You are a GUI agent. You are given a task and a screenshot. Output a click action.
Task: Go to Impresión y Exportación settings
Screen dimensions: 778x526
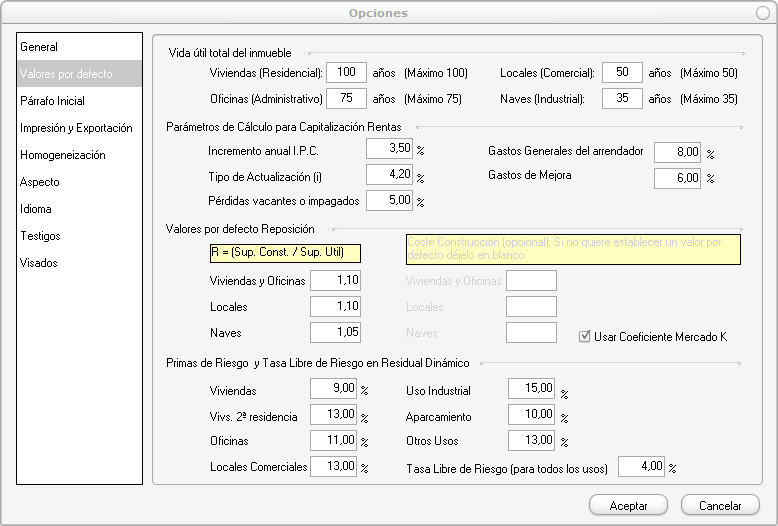point(76,128)
